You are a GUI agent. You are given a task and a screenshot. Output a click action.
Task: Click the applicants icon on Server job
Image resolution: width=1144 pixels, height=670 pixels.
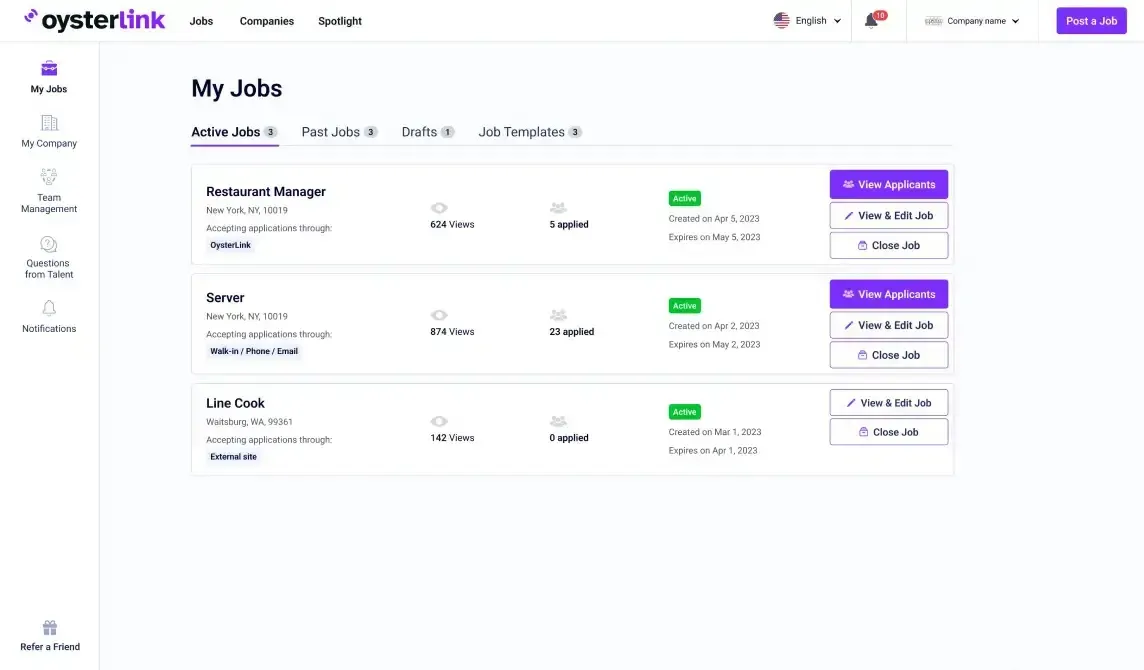tap(558, 315)
